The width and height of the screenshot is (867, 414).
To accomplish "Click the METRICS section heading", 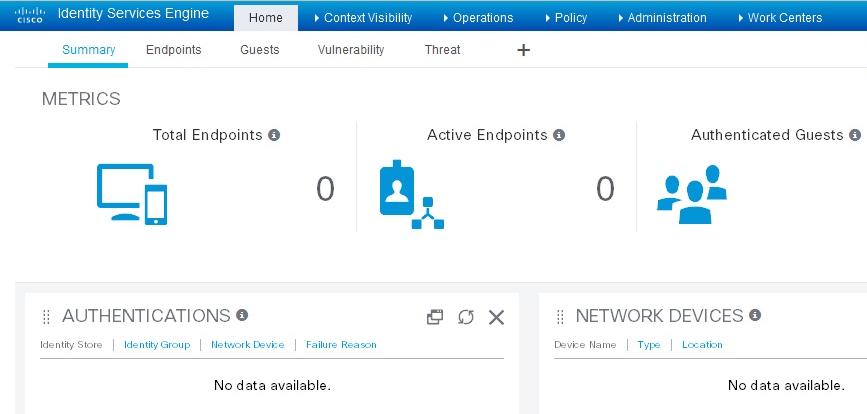I will (81, 99).
